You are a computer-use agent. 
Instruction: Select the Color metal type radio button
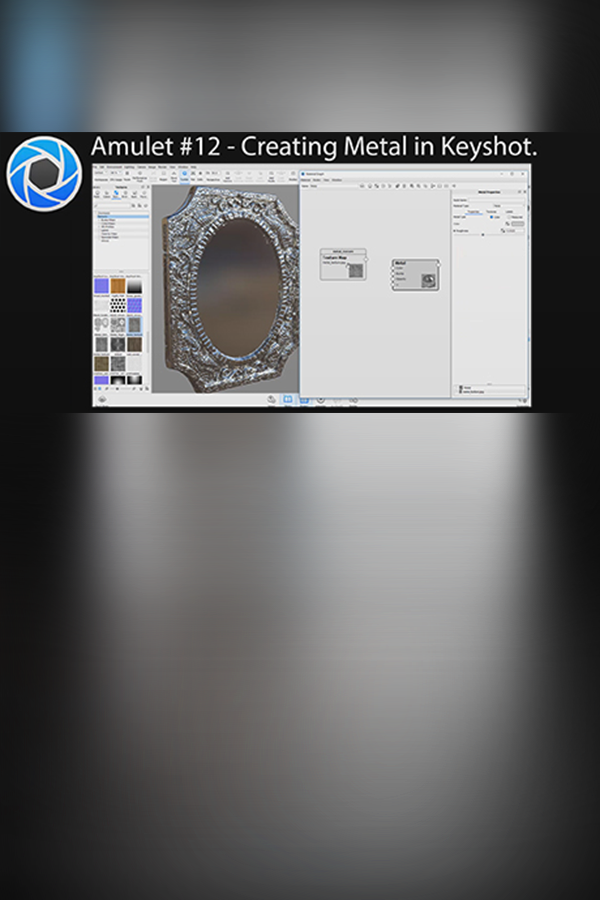point(491,217)
